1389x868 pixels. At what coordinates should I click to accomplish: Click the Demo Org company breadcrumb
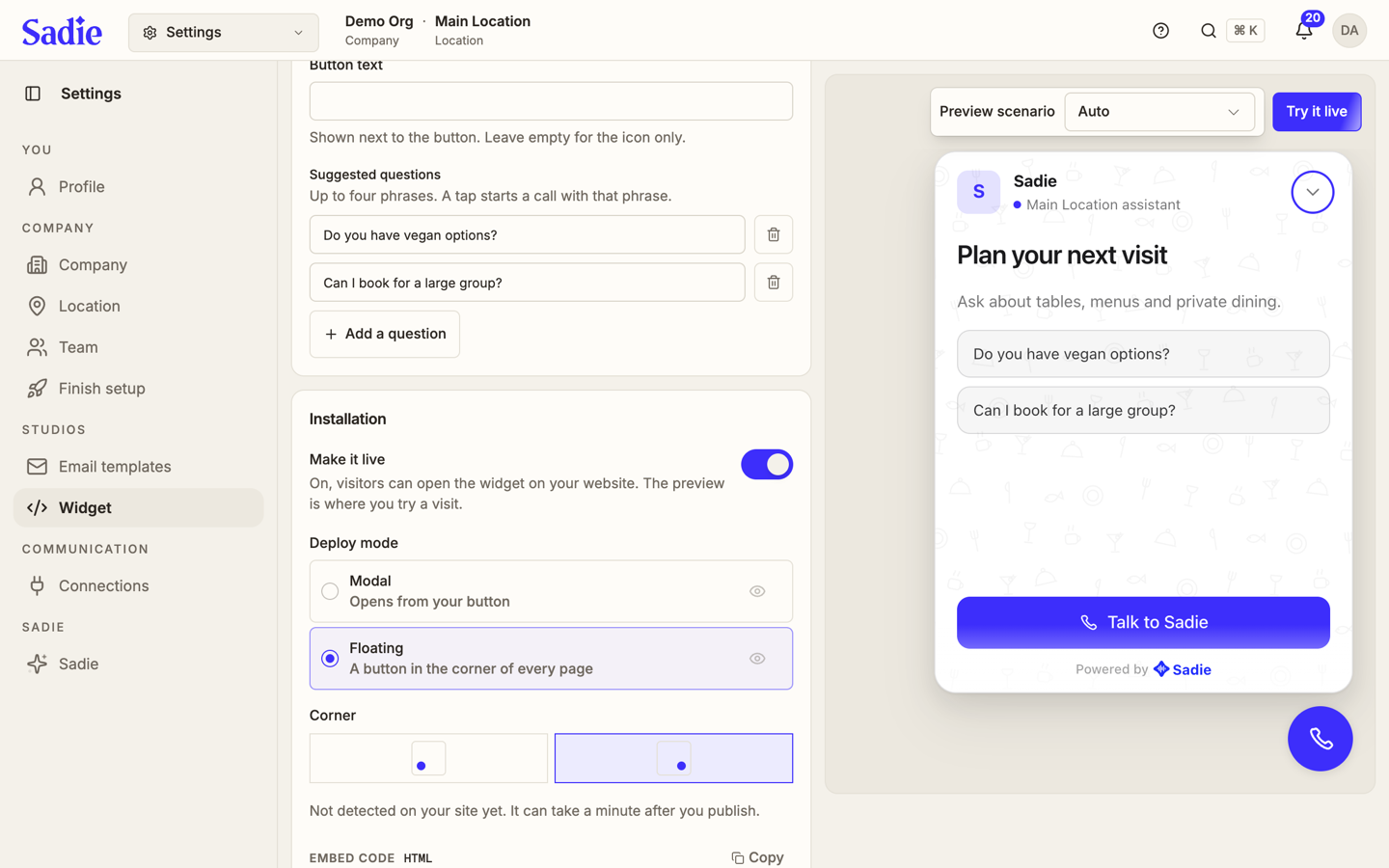tap(378, 30)
